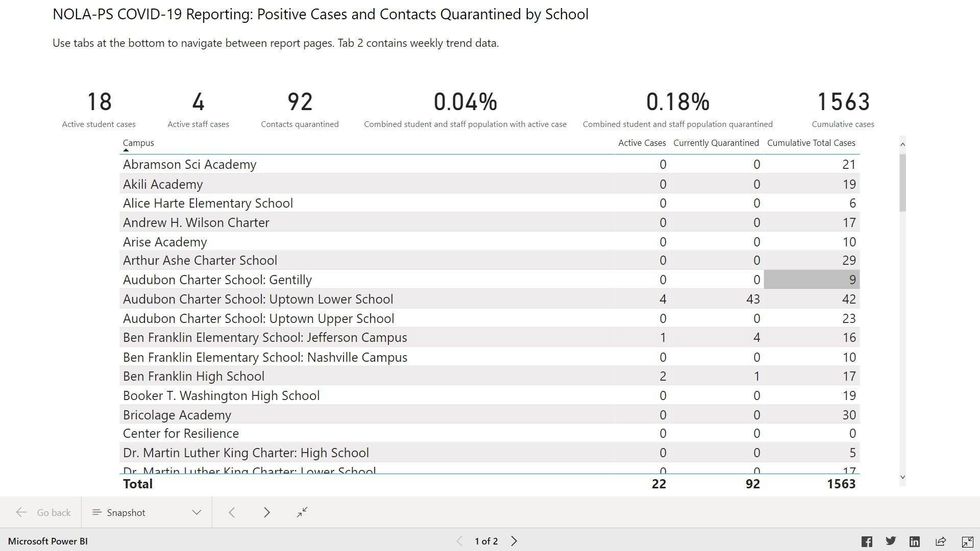The image size is (980, 551).
Task: Go to previous report page
Action: pos(460,541)
